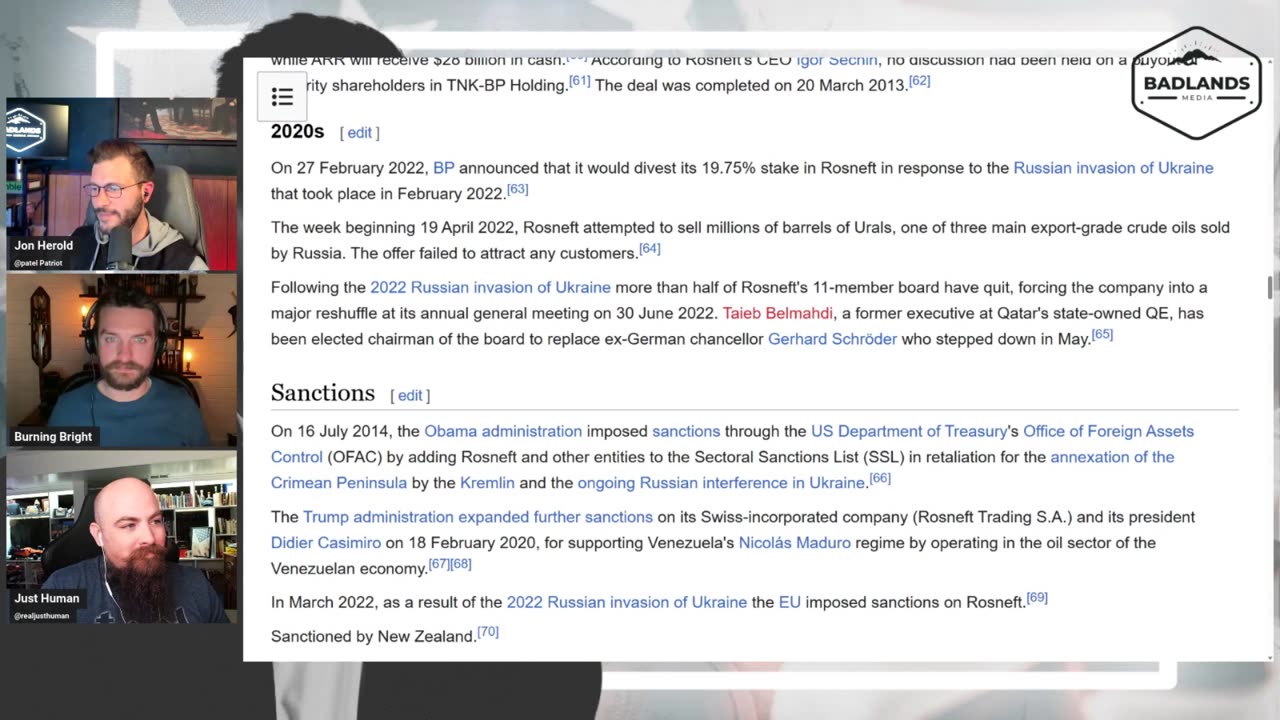Open ongoing Russian interference in Ukraine link

[721, 483]
